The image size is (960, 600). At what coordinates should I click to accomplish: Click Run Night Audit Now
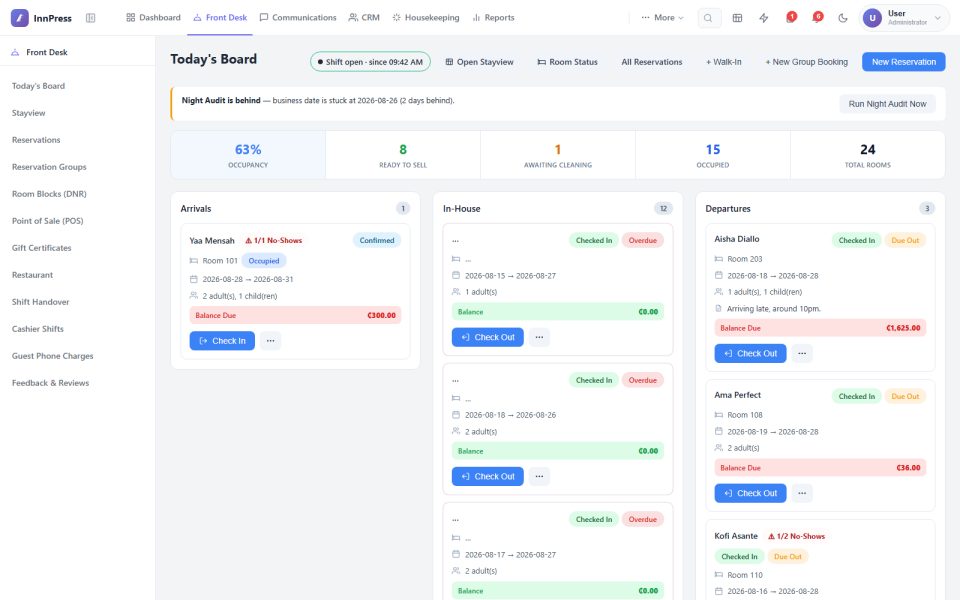click(x=887, y=104)
